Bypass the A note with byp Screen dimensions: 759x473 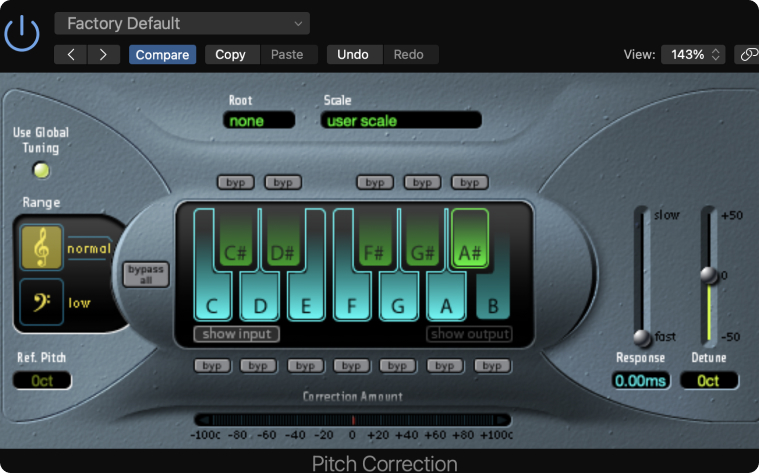pos(444,366)
